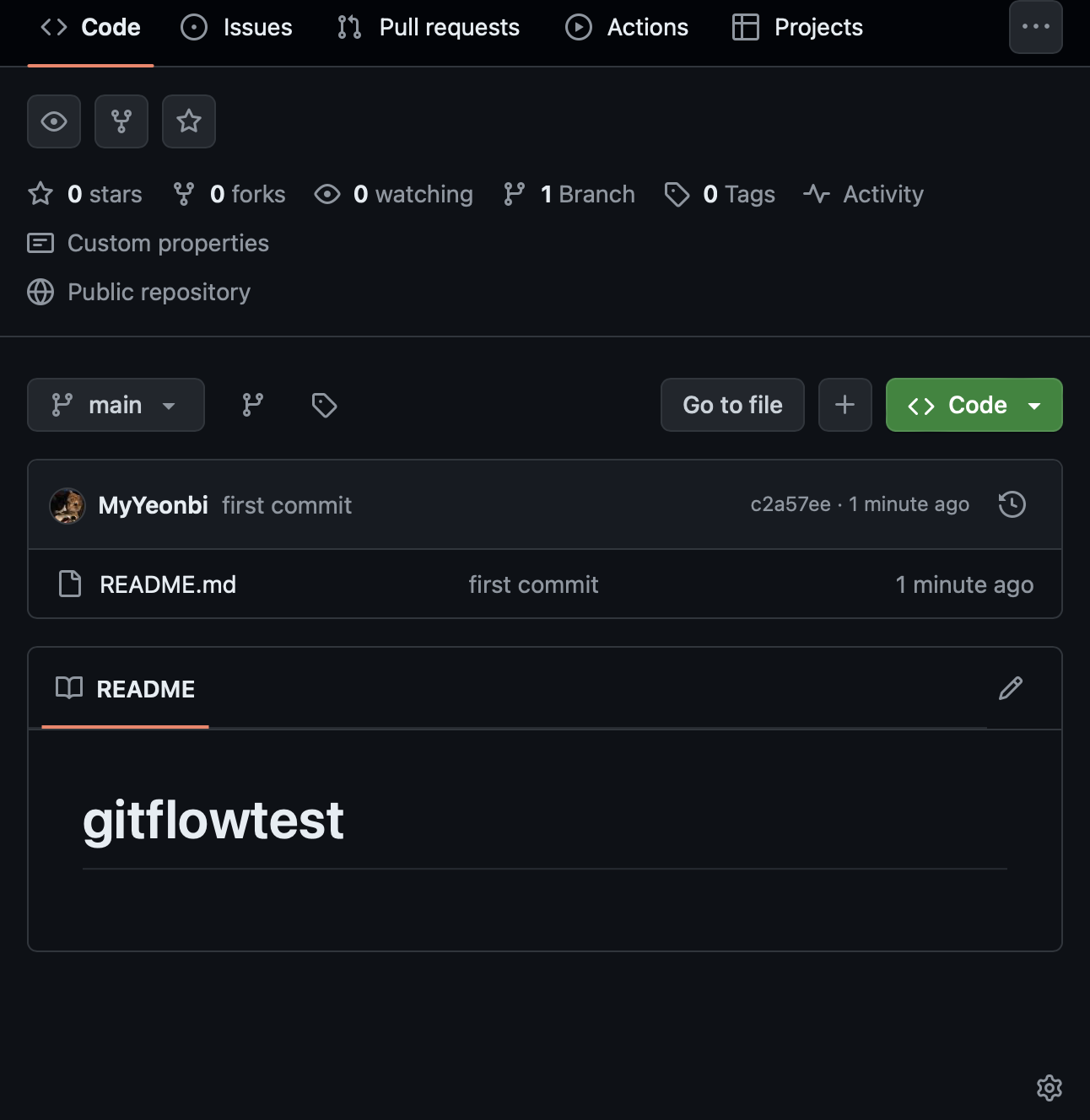Star the repository with star button

[x=189, y=121]
